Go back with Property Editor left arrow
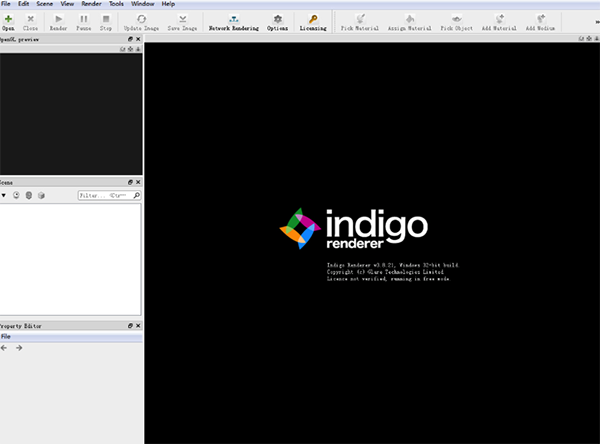The image size is (600, 444). point(4,348)
